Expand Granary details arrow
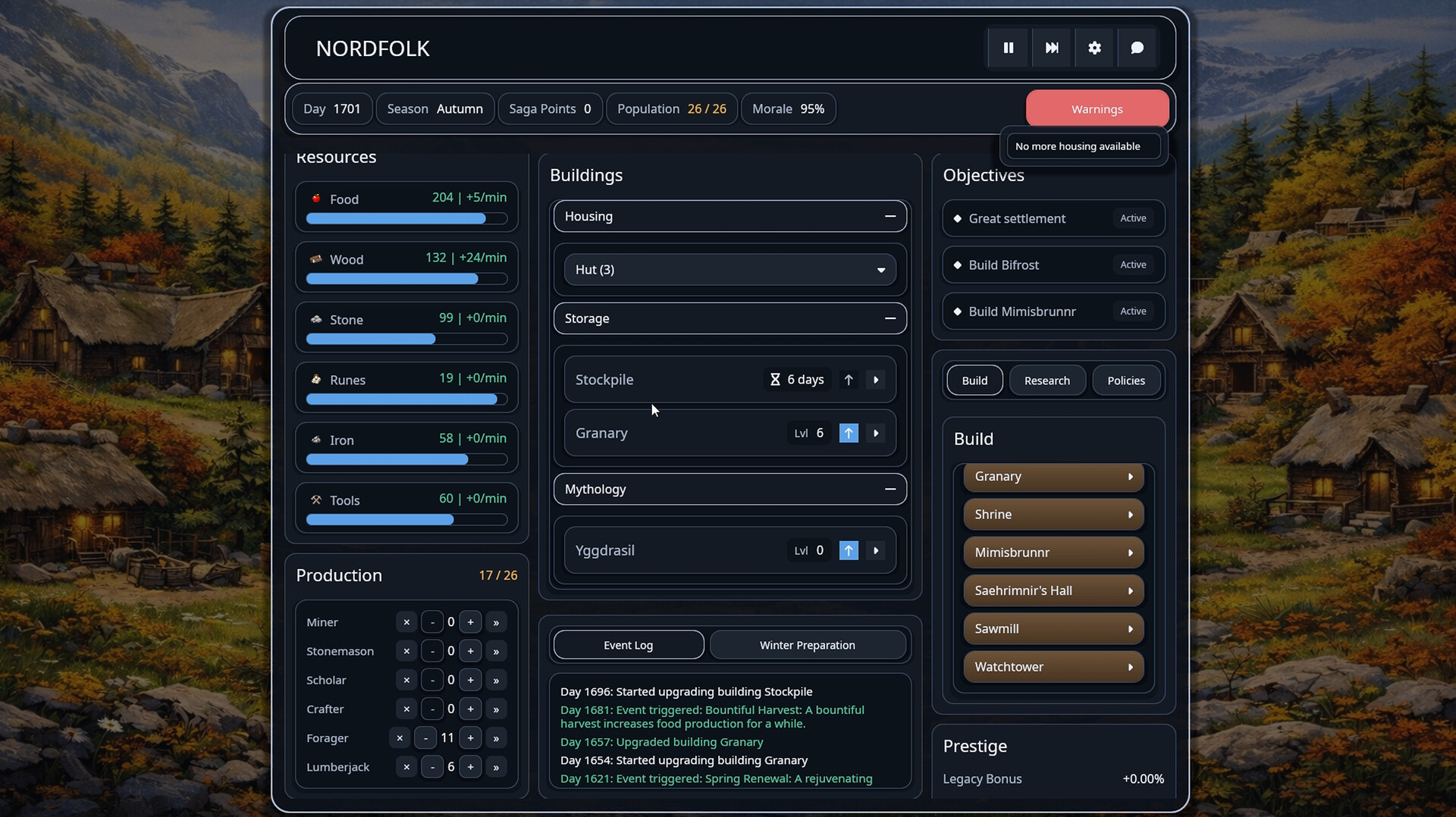The width and height of the screenshot is (1456, 817). coord(876,433)
